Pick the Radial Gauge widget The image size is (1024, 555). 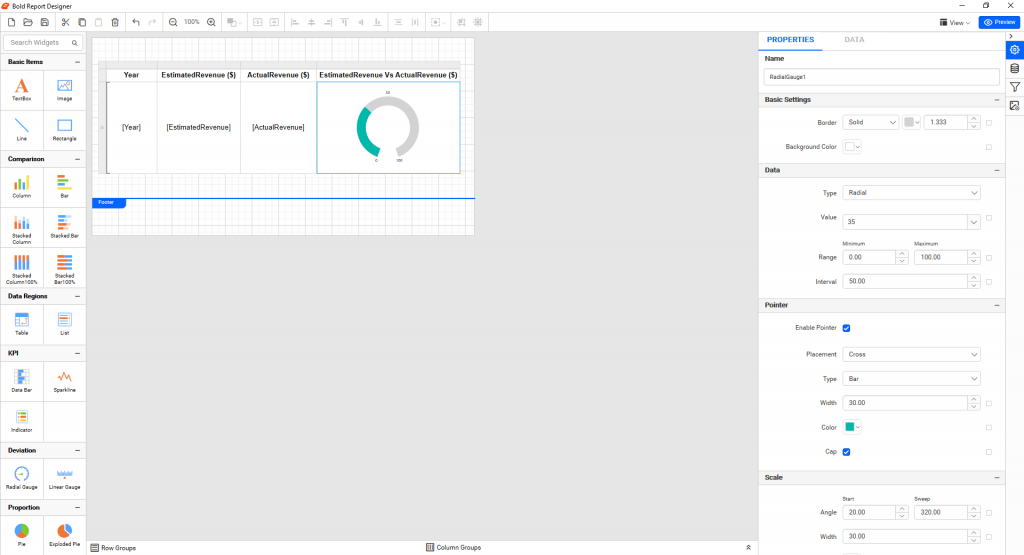[x=22, y=478]
